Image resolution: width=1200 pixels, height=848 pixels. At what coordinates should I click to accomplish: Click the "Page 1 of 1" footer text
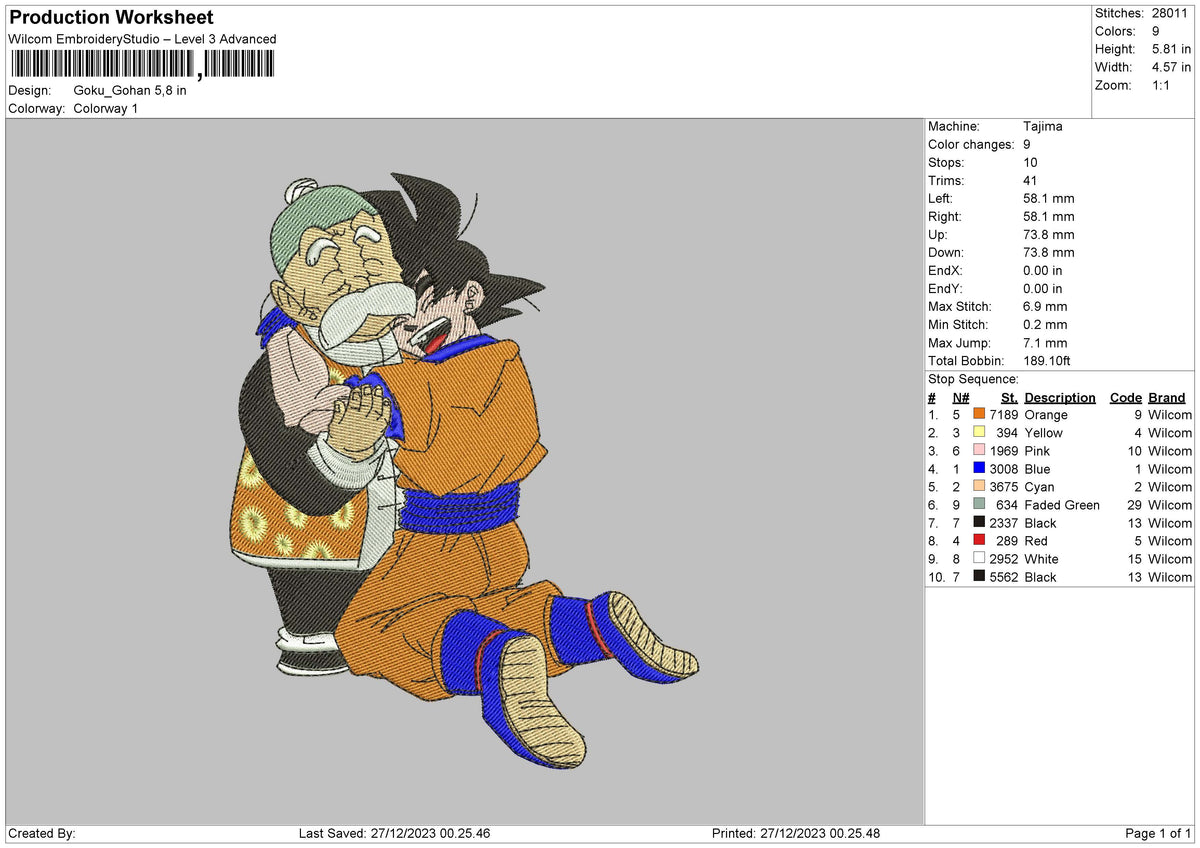click(1158, 833)
